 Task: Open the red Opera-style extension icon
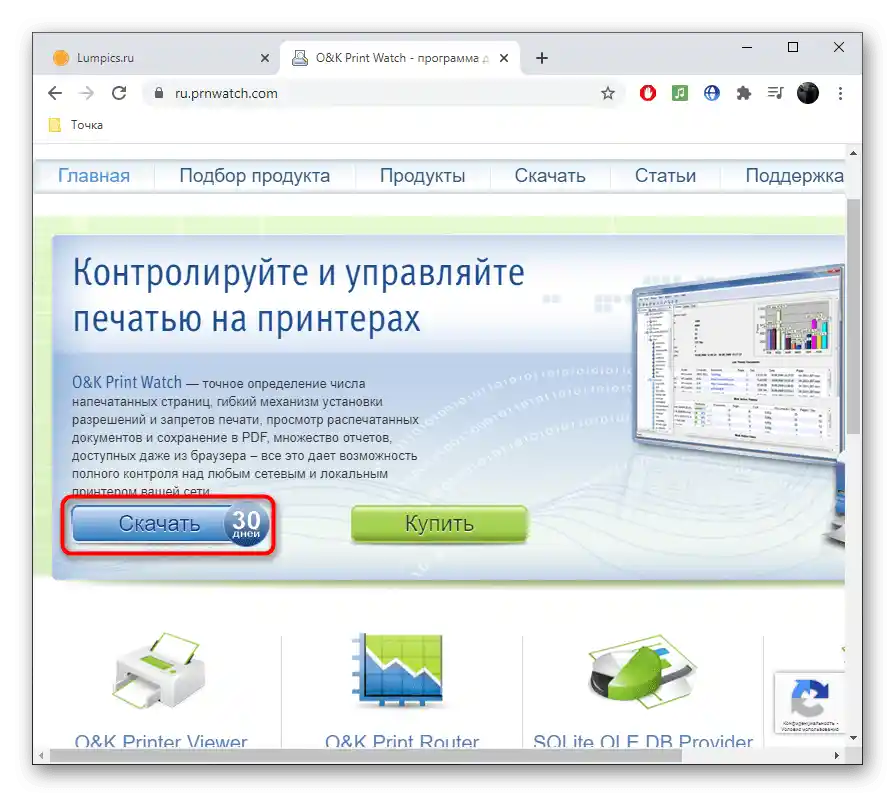pyautogui.click(x=648, y=93)
